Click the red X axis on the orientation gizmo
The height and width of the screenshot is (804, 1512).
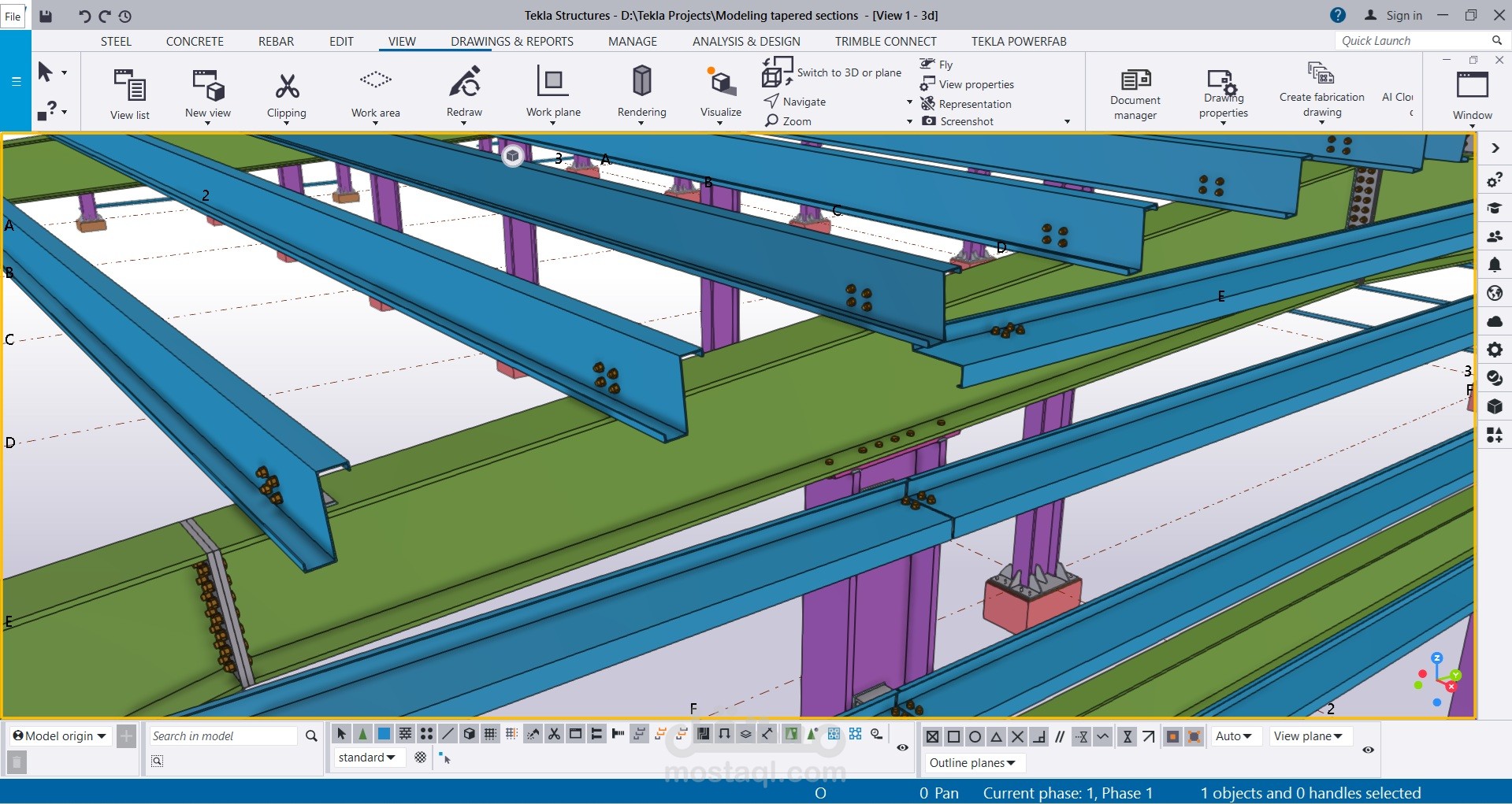[1451, 687]
